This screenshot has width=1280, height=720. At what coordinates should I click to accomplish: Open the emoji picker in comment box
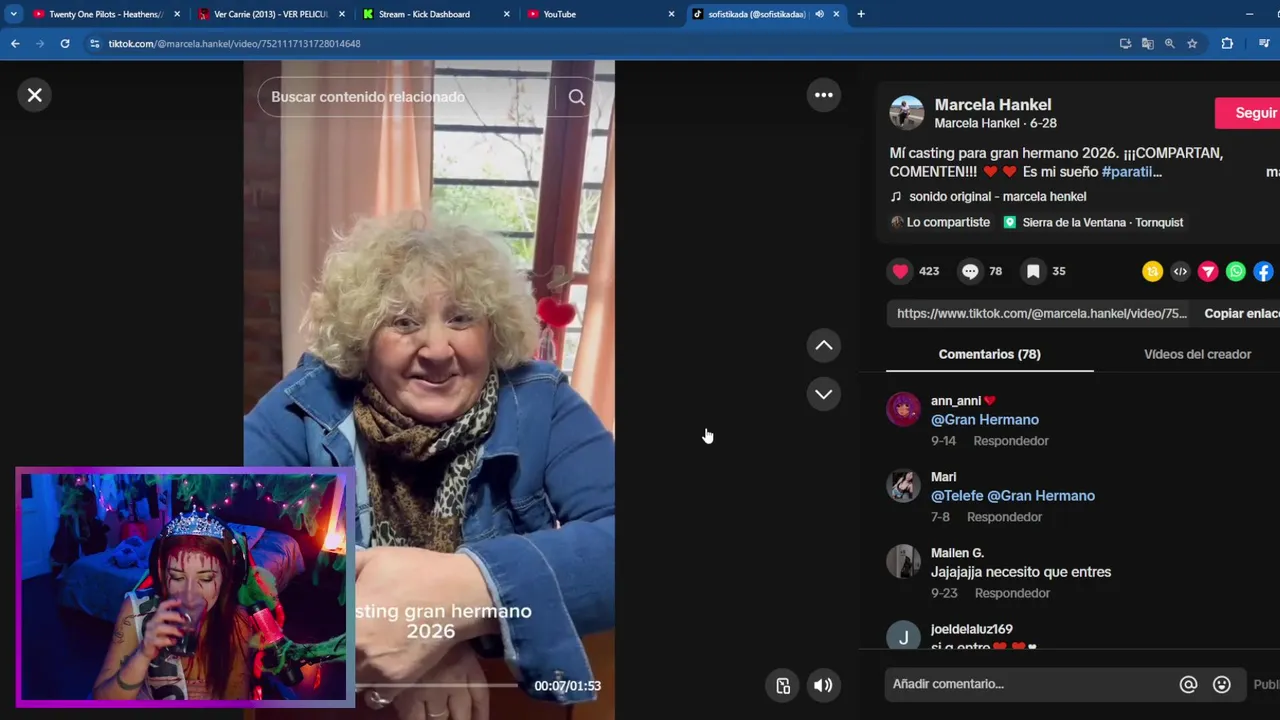tap(1221, 684)
